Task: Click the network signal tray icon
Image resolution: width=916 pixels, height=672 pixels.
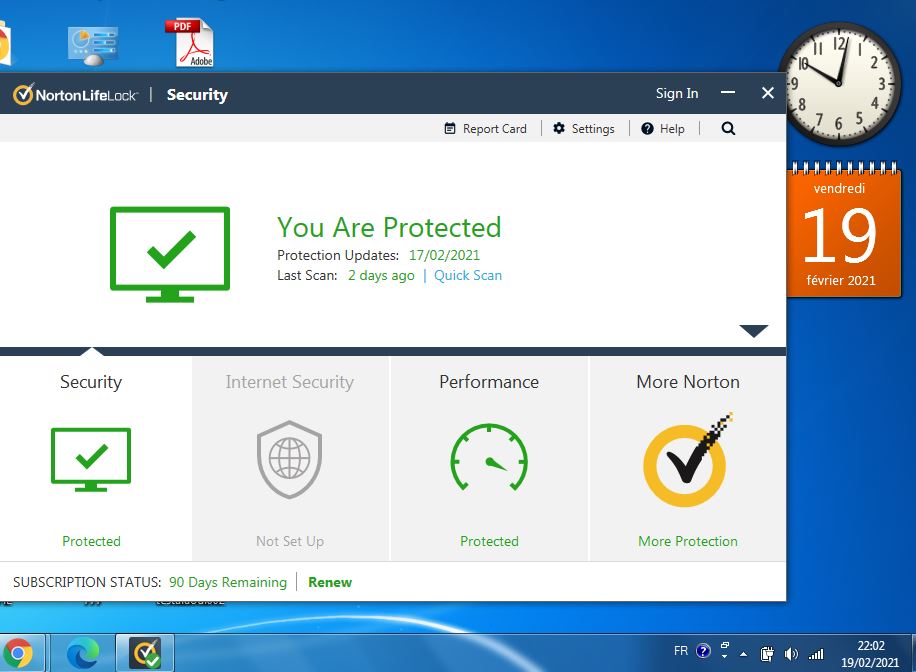Action: pyautogui.click(x=816, y=654)
